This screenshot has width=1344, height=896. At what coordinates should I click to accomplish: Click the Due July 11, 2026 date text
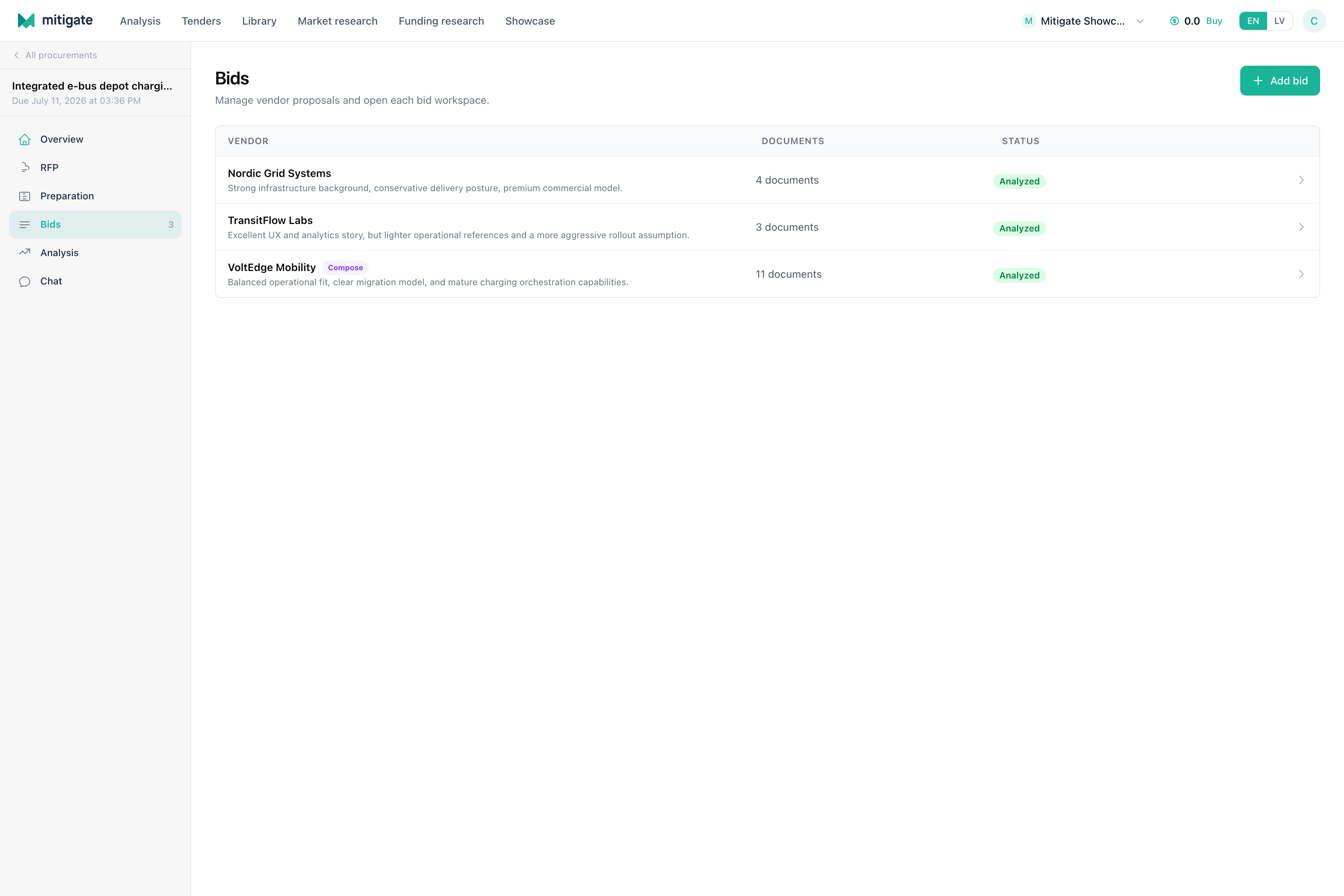pos(76,100)
